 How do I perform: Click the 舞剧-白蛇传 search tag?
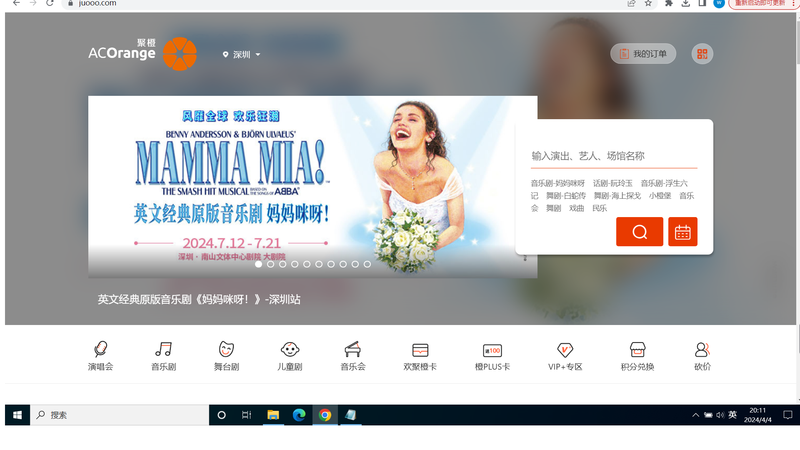pos(566,195)
